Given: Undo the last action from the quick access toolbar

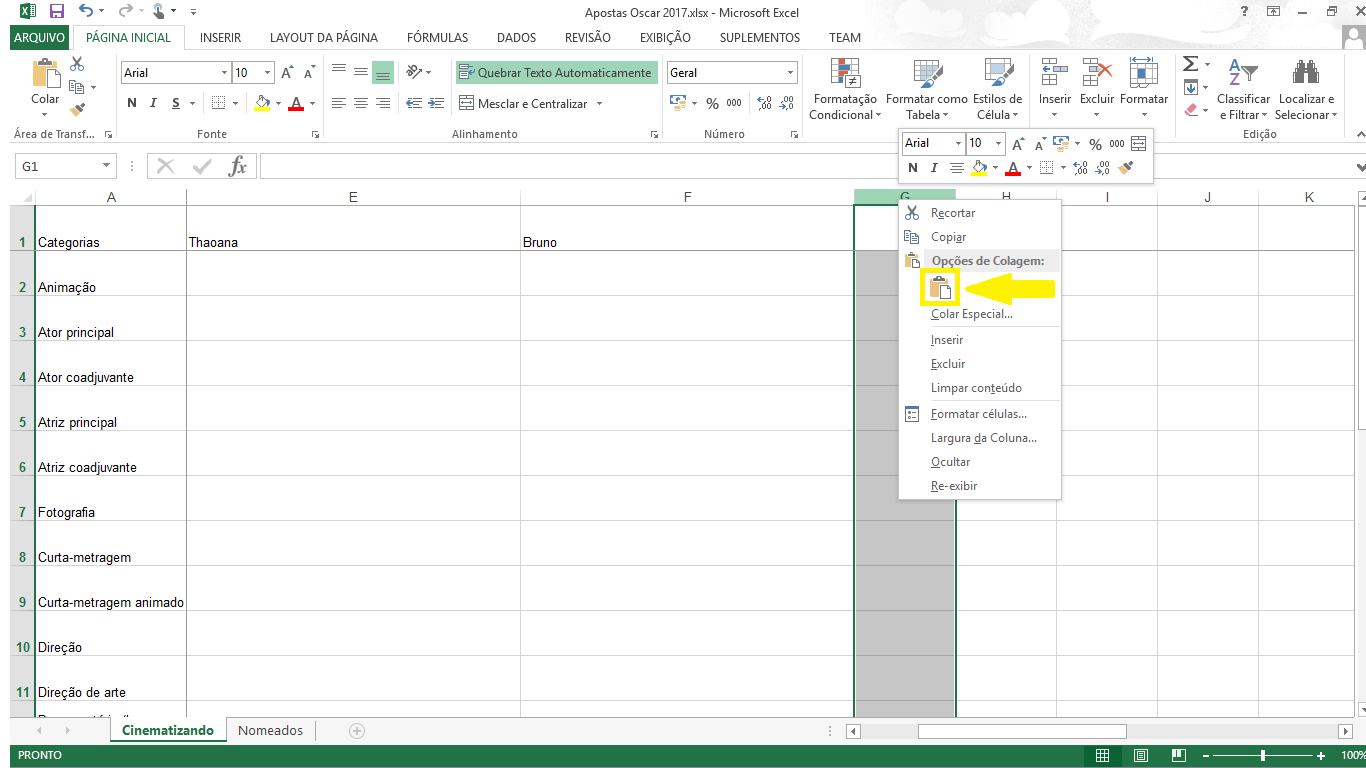Looking at the screenshot, I should coord(85,12).
